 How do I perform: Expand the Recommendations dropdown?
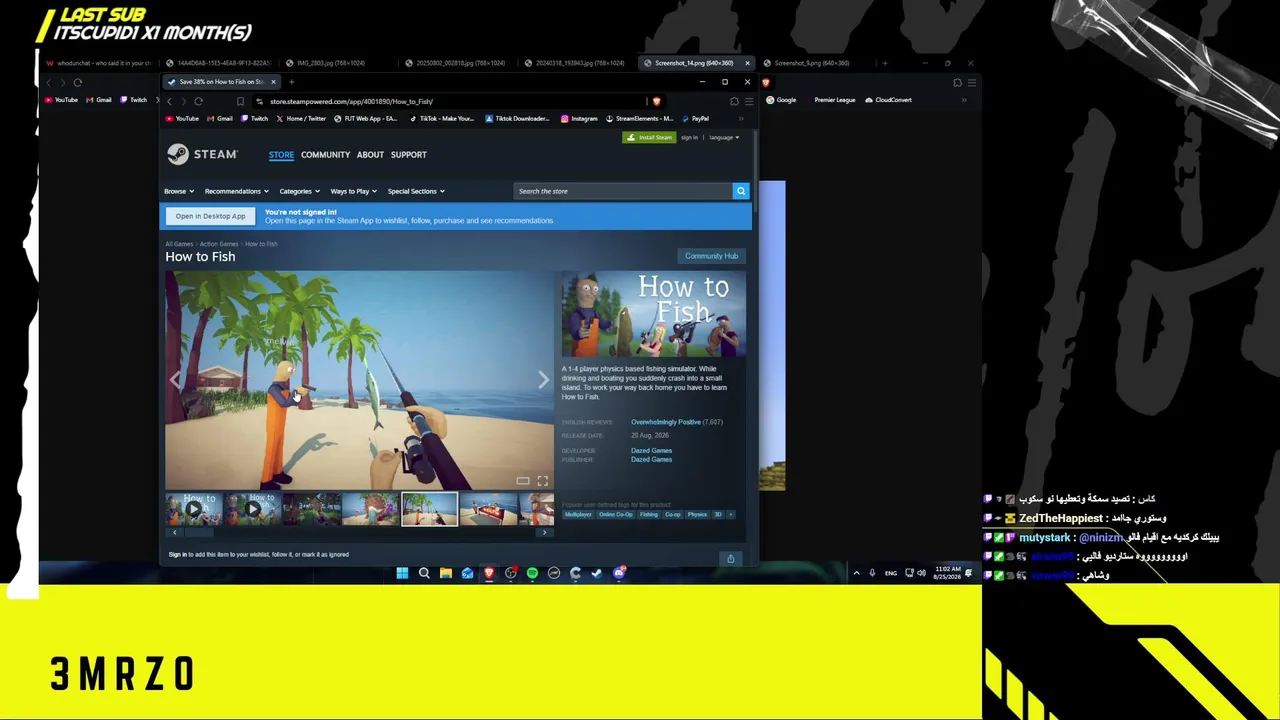pos(236,191)
